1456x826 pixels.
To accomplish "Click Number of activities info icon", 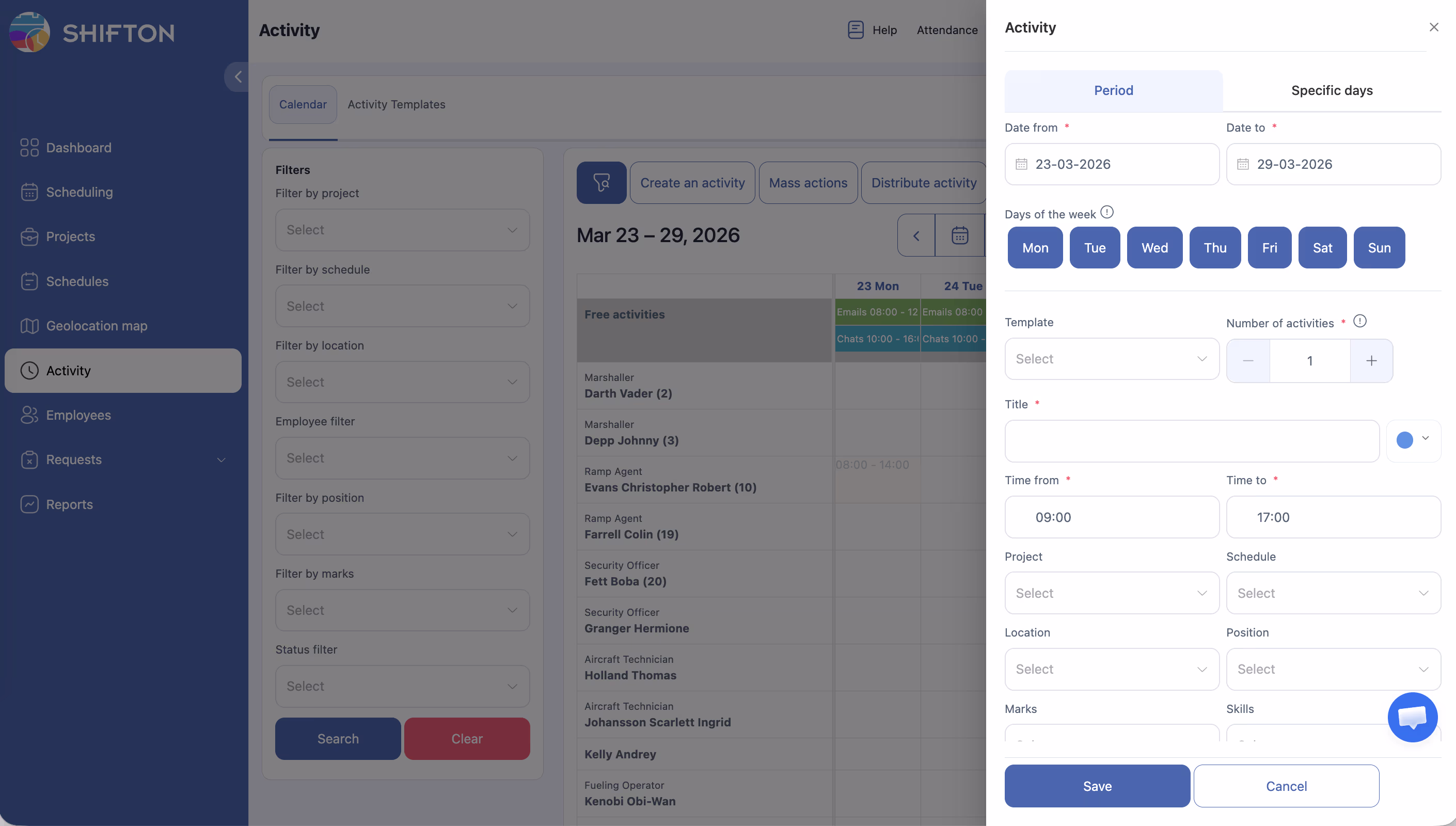I will tap(1359, 322).
